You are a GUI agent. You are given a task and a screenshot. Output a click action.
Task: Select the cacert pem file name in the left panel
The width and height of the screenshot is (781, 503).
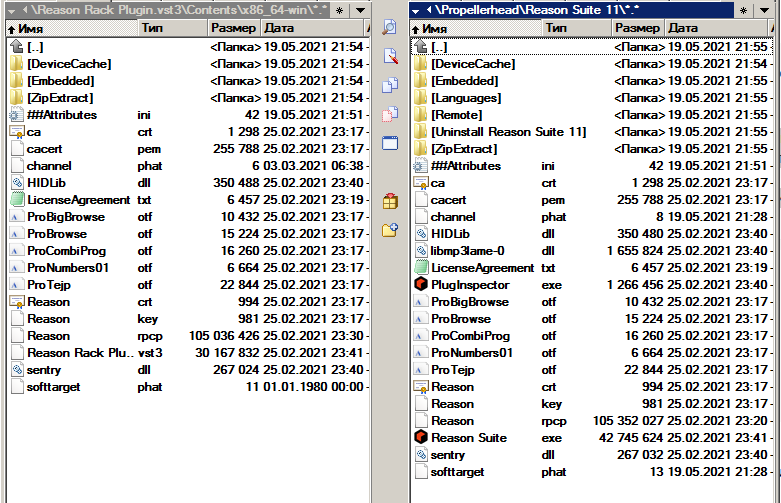(44, 149)
